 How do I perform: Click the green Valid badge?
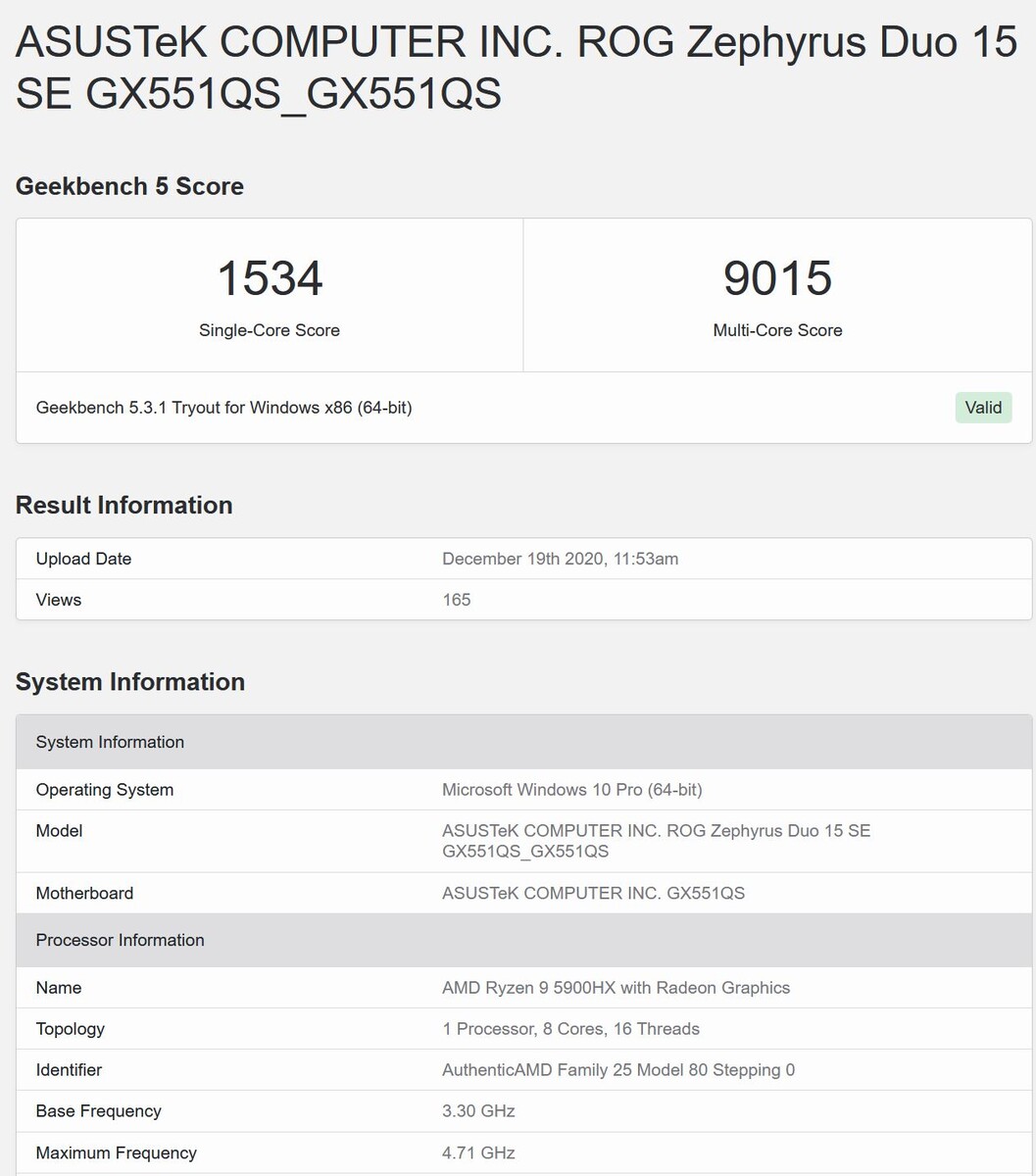[x=983, y=408]
